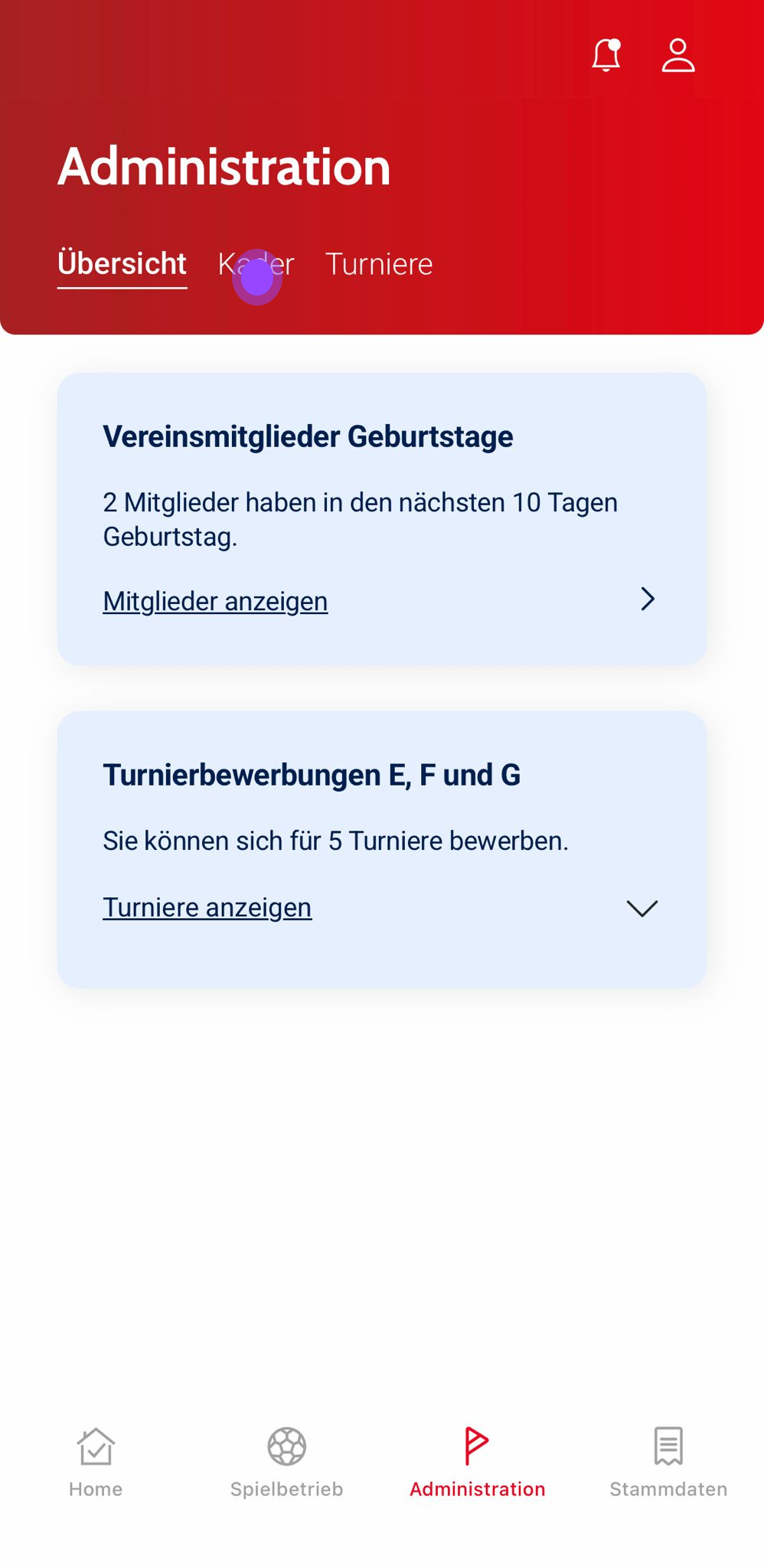Click the Vereinsmitglieder Geburtstage card title

pos(308,437)
